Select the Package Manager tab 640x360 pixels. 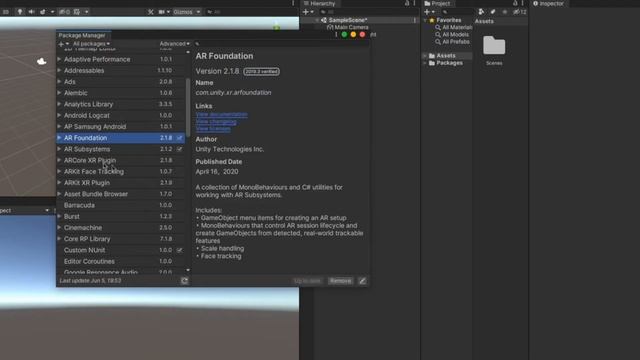[82, 35]
